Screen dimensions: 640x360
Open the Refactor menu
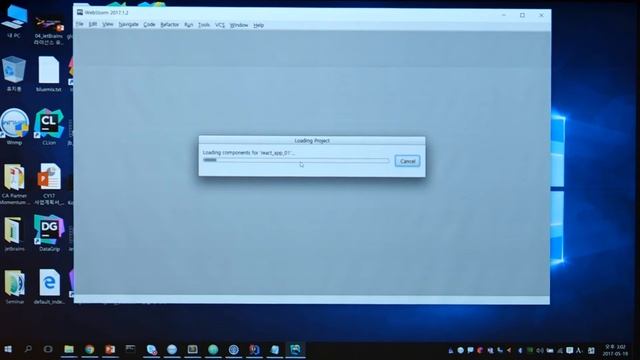(170, 25)
